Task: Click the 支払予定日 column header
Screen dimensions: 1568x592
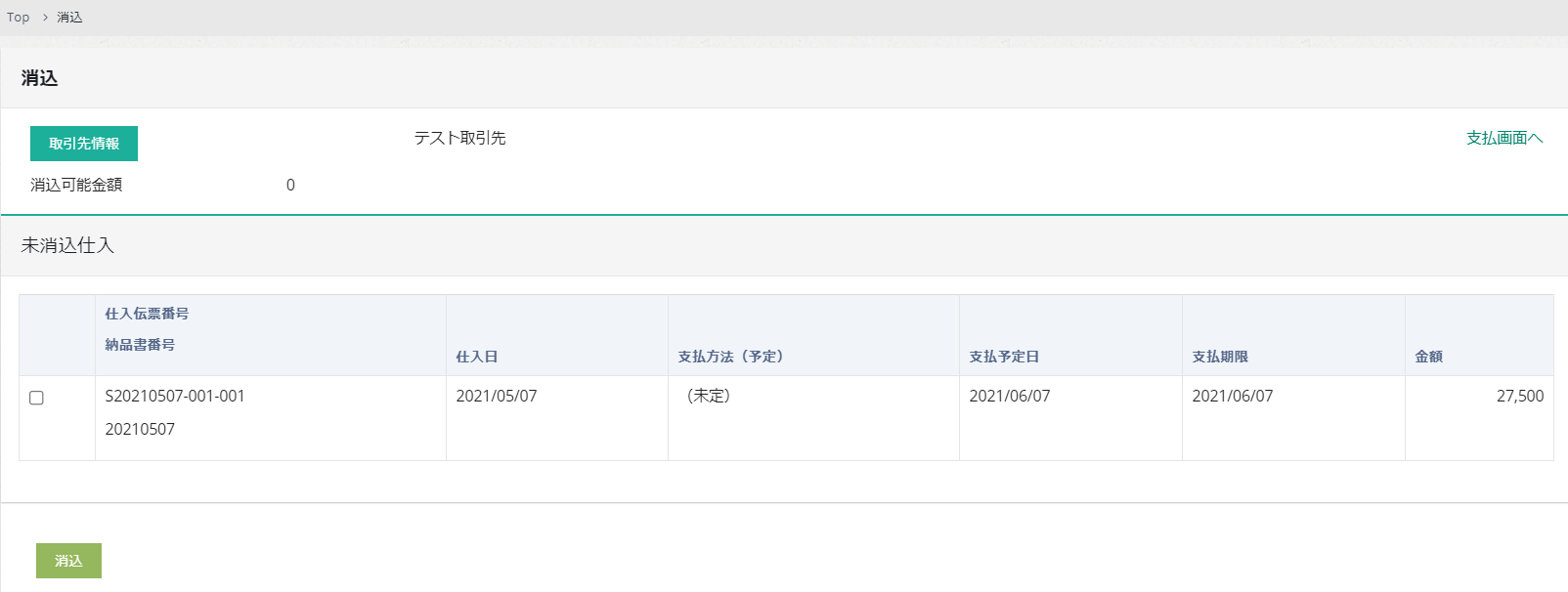Action: tap(1004, 357)
